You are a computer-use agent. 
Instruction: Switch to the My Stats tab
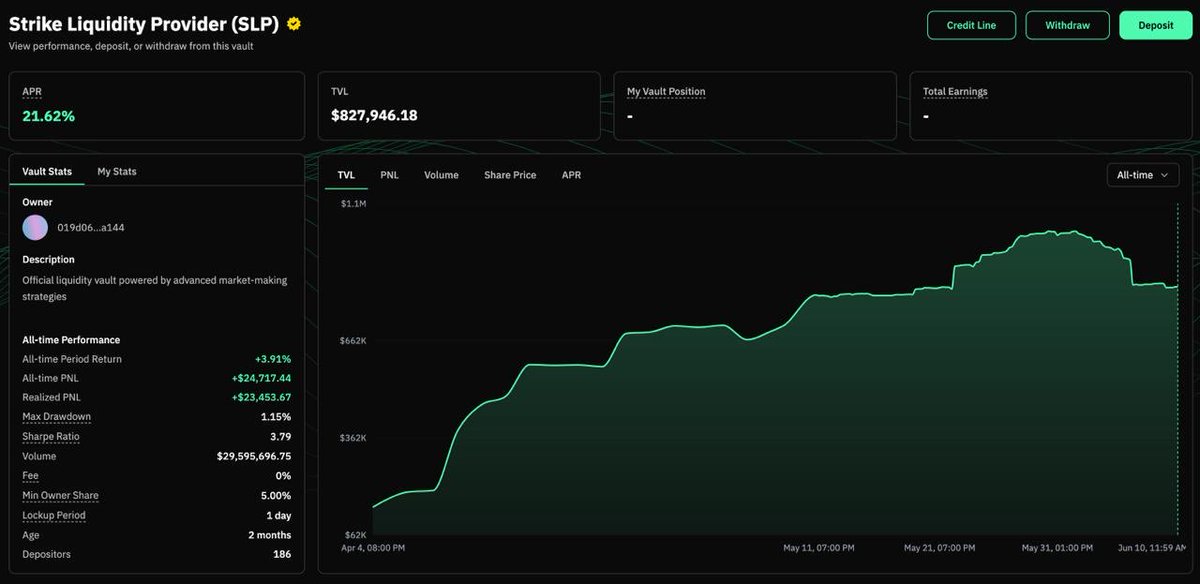117,171
